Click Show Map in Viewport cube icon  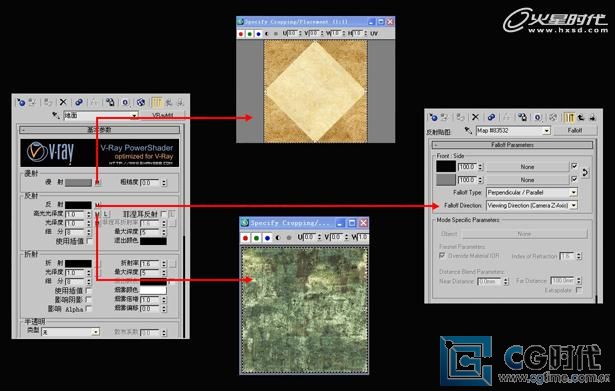point(141,102)
